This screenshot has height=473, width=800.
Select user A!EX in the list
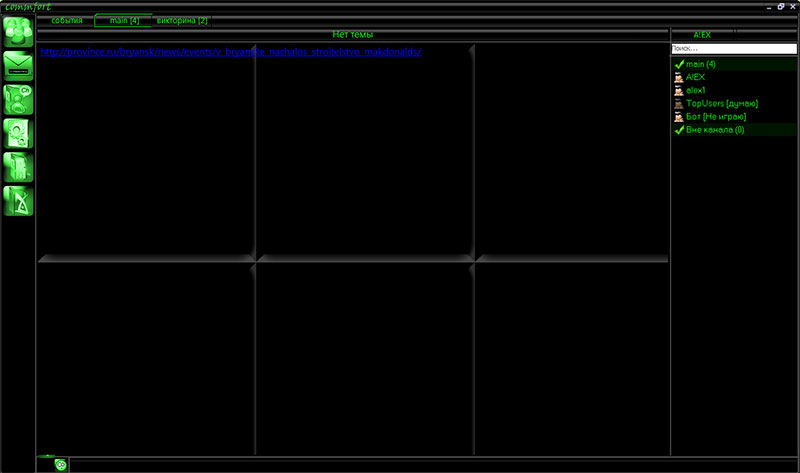coord(696,78)
